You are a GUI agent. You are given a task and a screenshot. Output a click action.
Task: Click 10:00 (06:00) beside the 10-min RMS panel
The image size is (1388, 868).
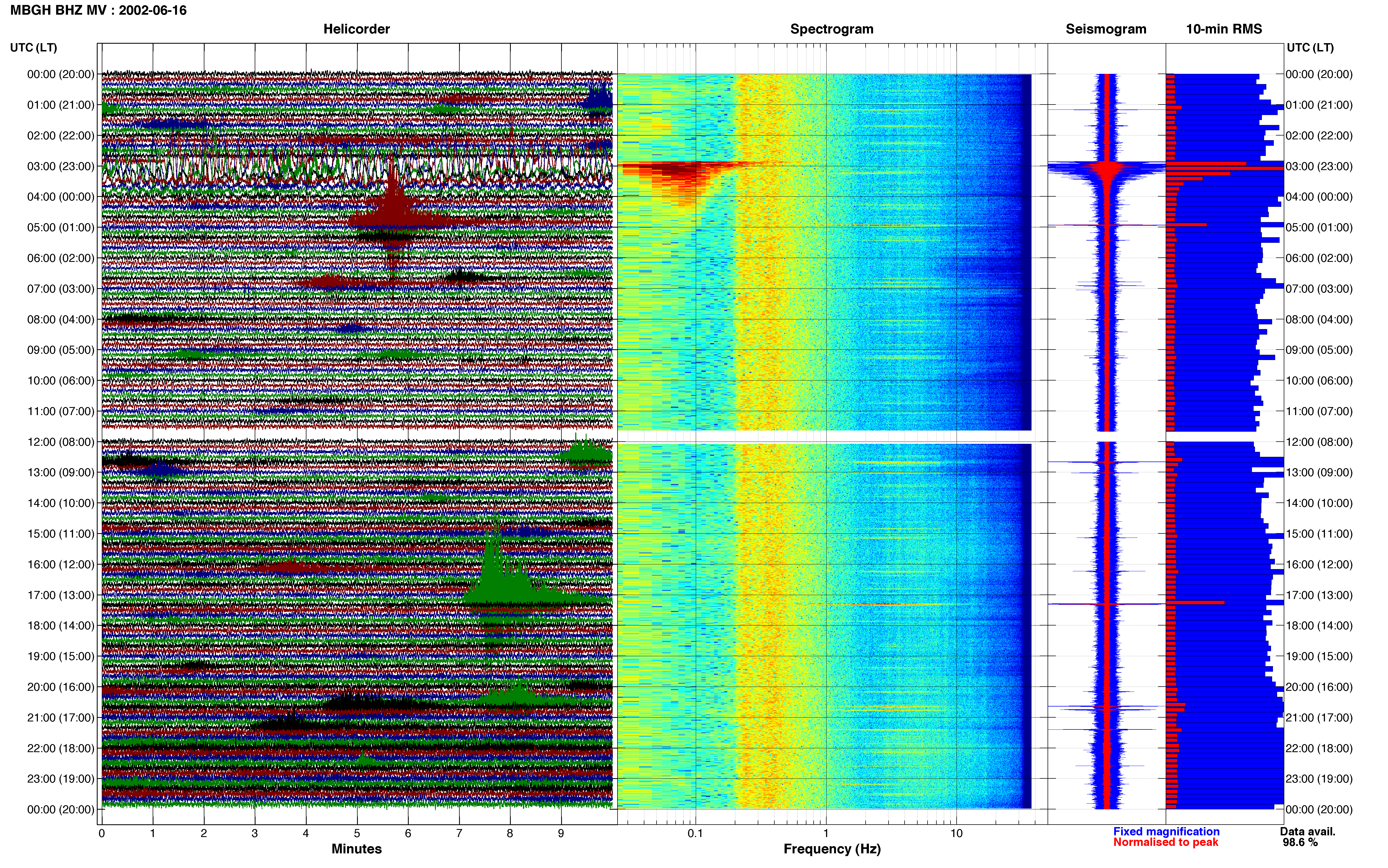[x=1319, y=380]
